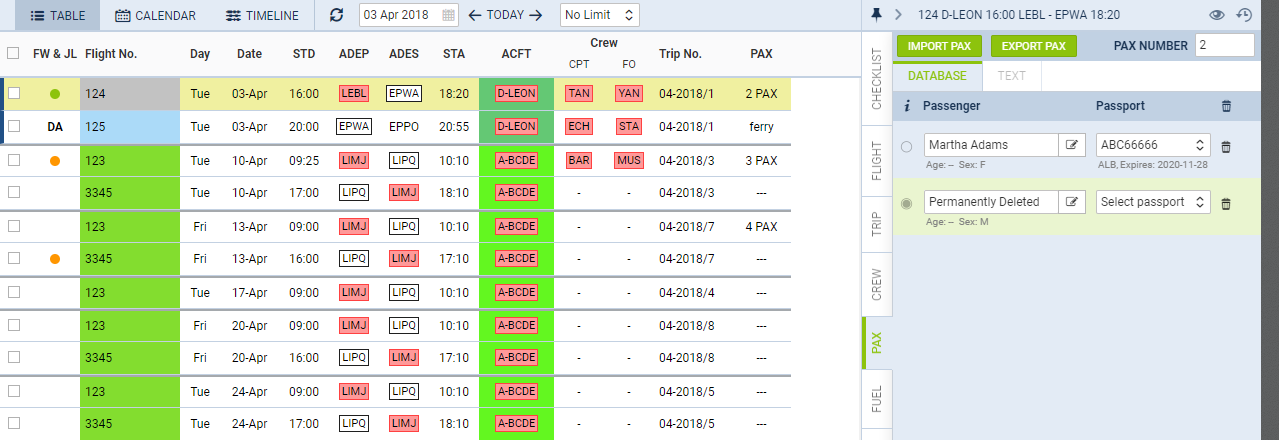
Task: Select the Martha Adams radio button
Action: pyautogui.click(x=907, y=146)
